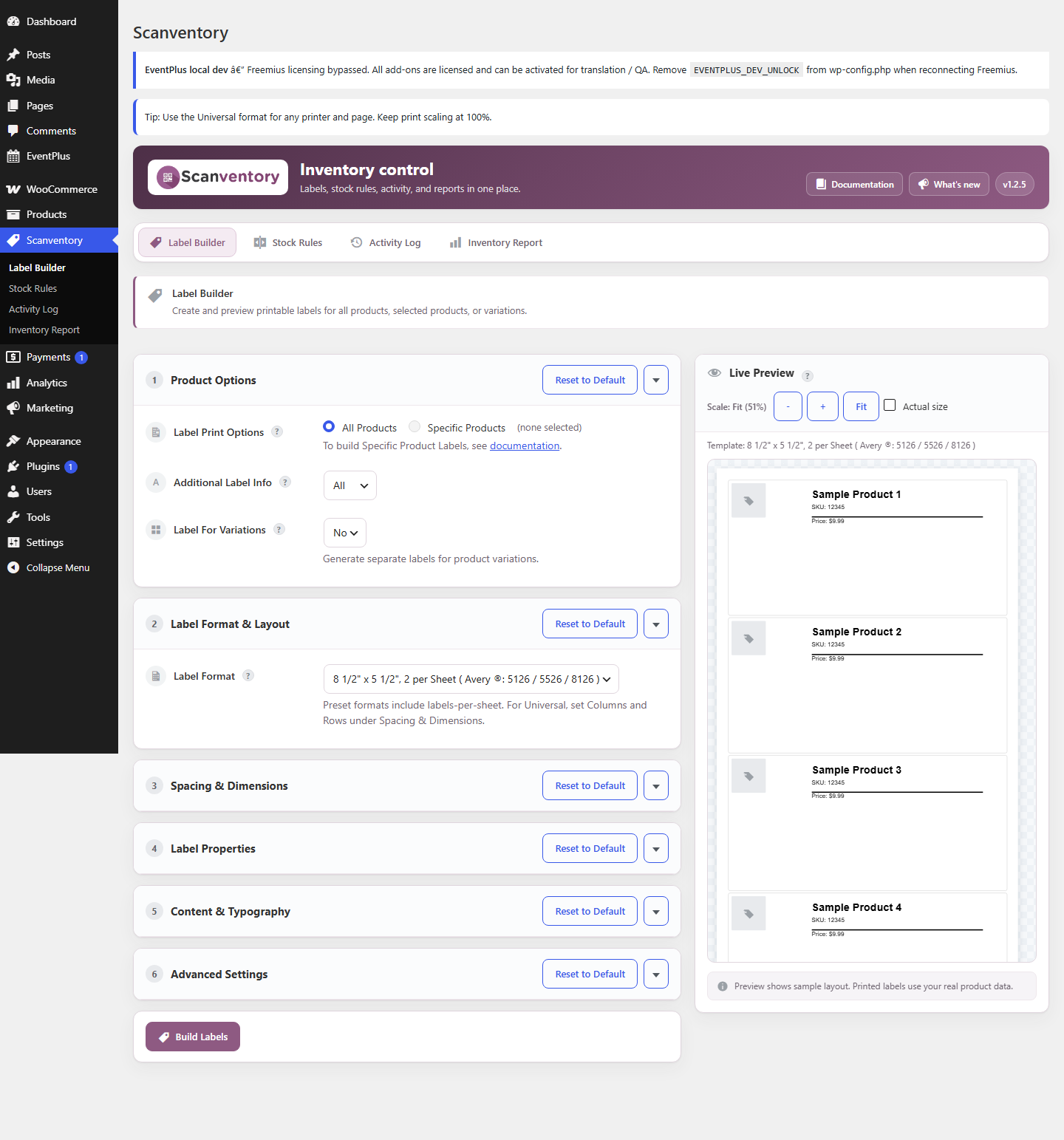Click help icon next to Additional Label Info
The width and height of the screenshot is (1064, 1140).
(285, 482)
